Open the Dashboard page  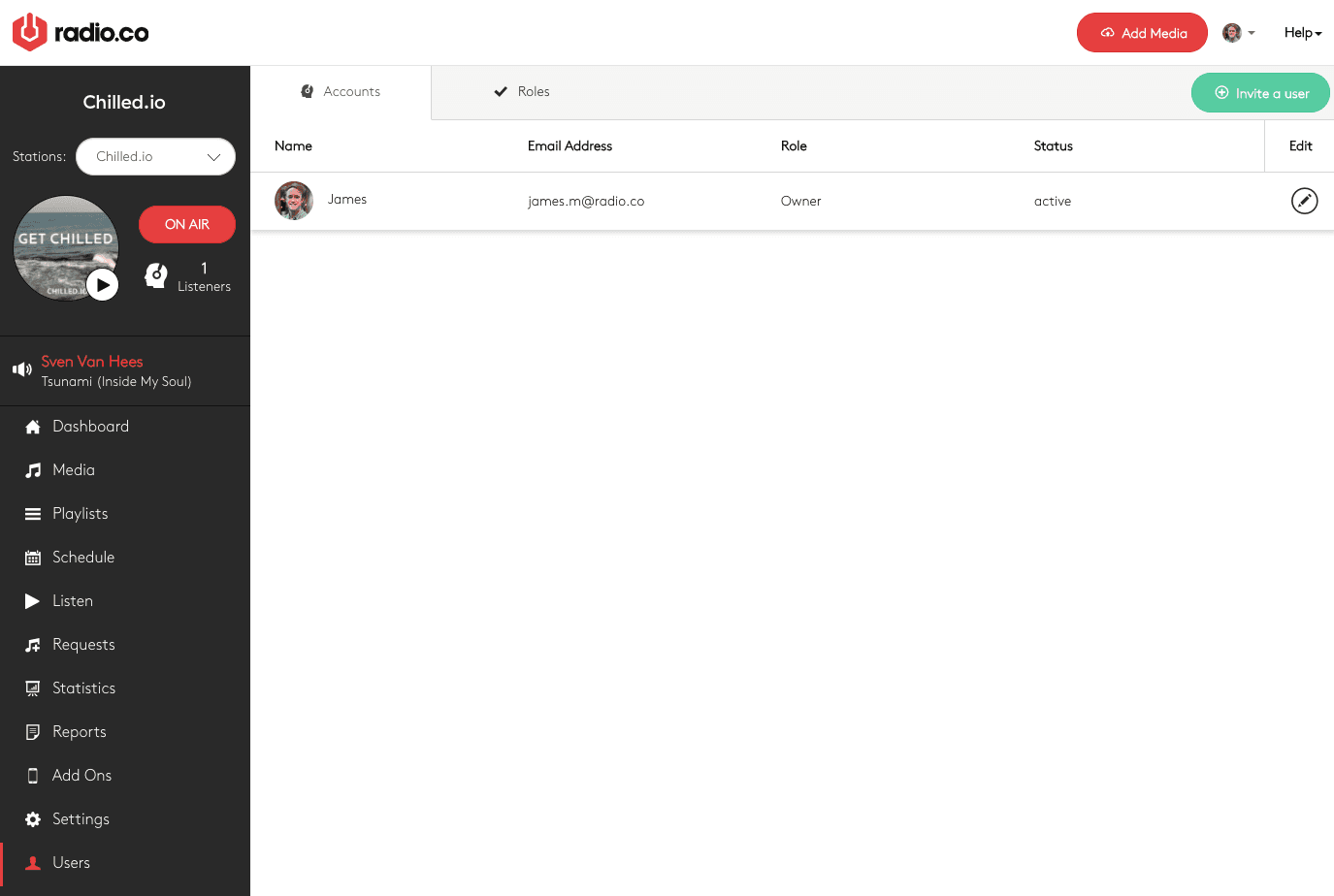point(90,426)
